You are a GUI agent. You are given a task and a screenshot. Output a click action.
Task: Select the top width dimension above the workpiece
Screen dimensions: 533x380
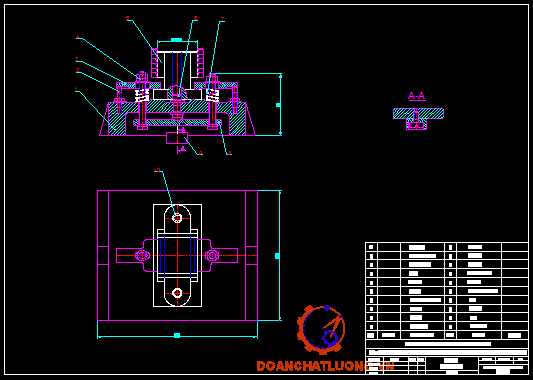[x=176, y=40]
